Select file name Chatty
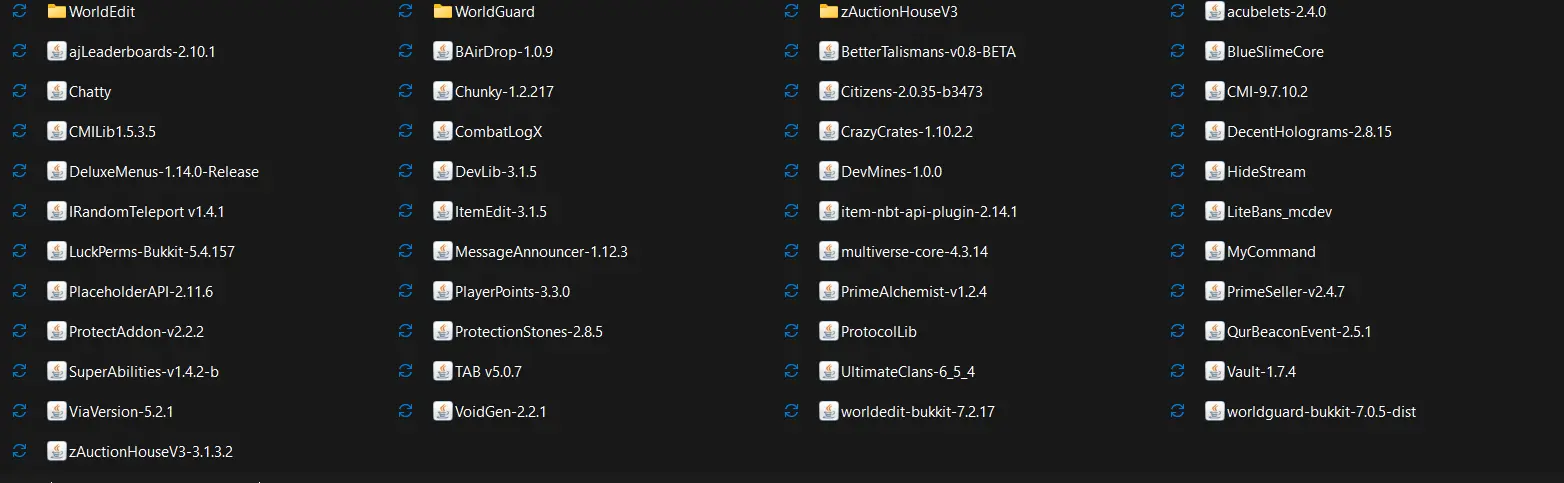 90,92
